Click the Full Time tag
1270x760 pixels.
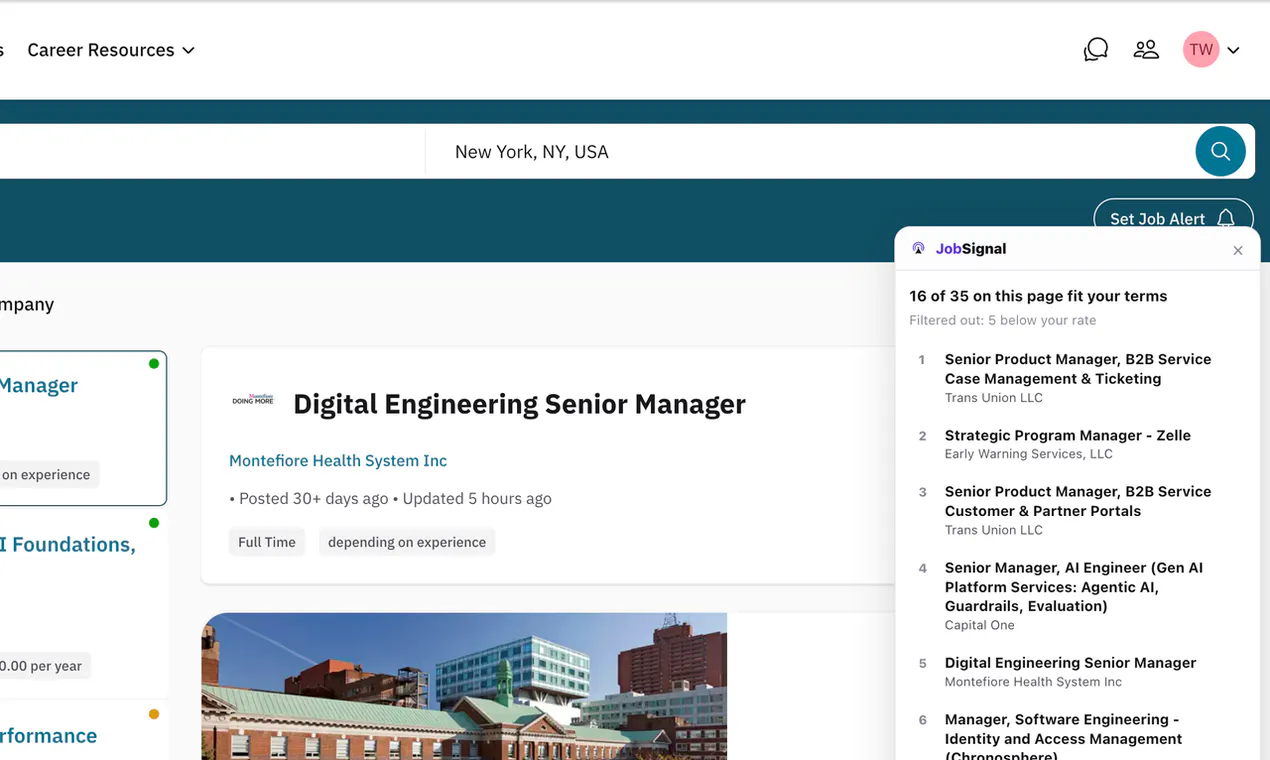point(267,542)
